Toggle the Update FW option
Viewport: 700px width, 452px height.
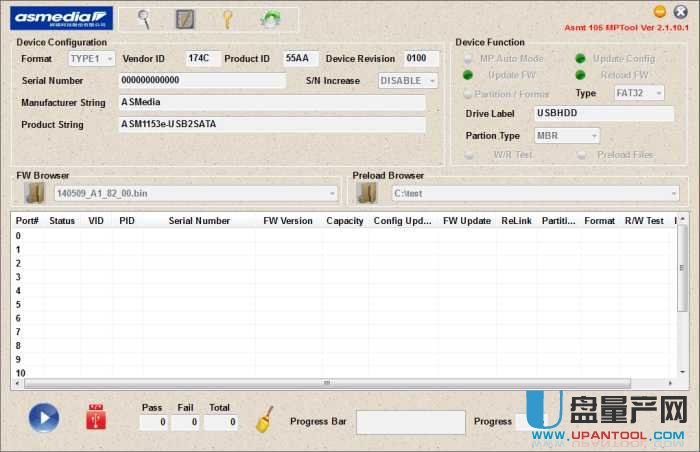pos(470,76)
